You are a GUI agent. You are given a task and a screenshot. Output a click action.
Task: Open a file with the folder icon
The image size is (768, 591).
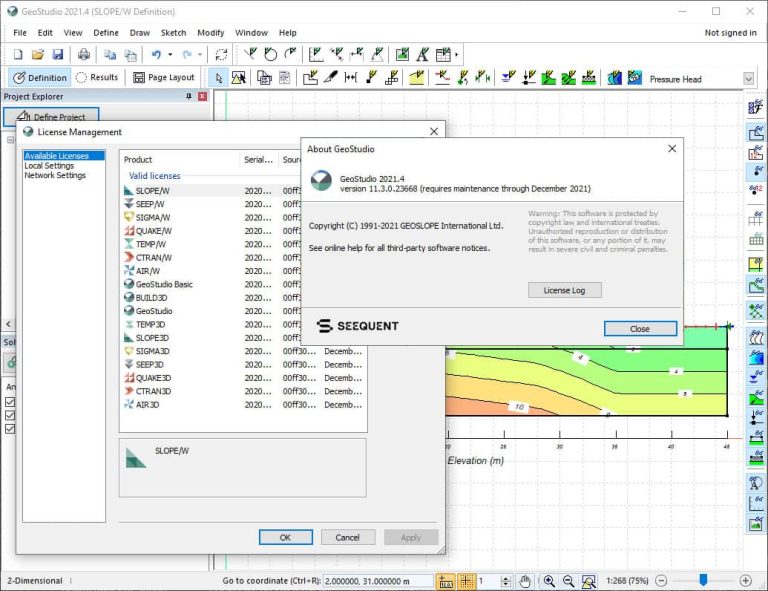click(38, 54)
